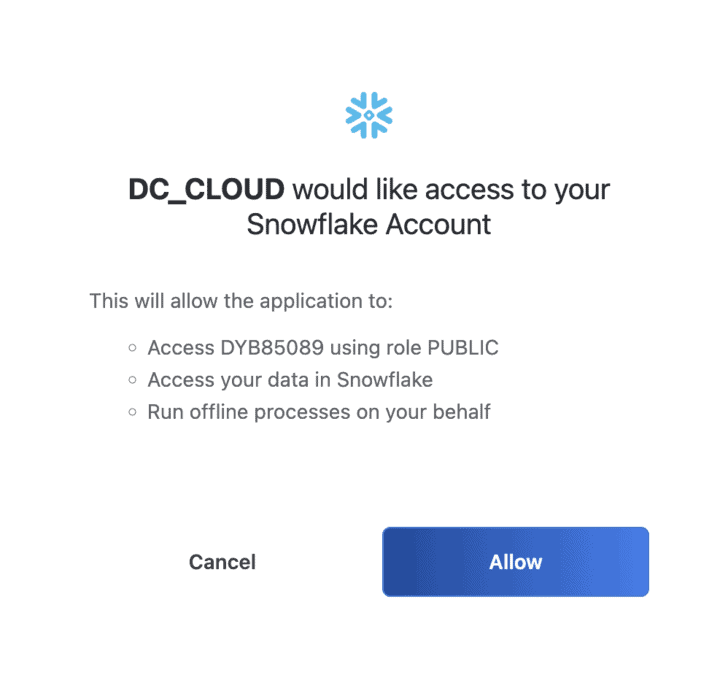728x683 pixels.
Task: Click bullet marker beside "Run offline processes" line
Action: coord(132,412)
